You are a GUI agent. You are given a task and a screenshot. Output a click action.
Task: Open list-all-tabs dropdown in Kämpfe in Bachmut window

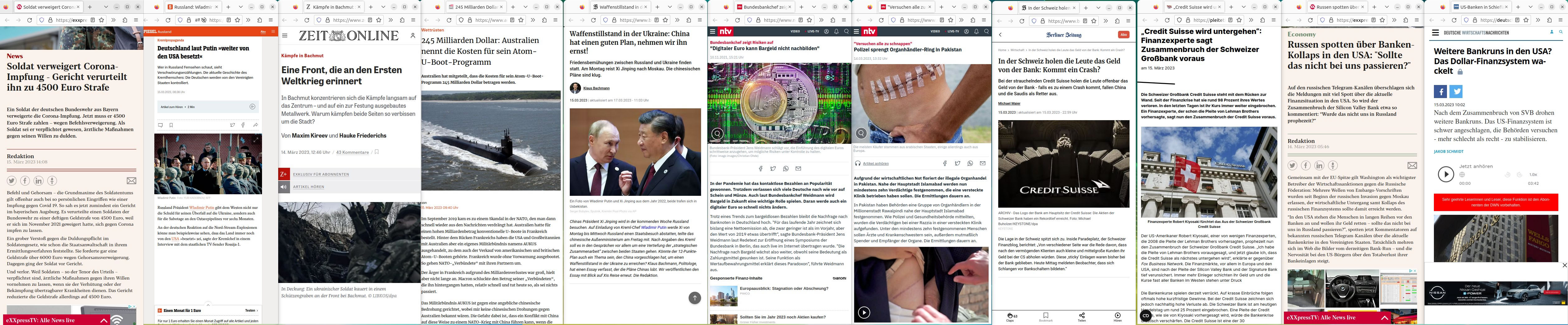(383, 7)
